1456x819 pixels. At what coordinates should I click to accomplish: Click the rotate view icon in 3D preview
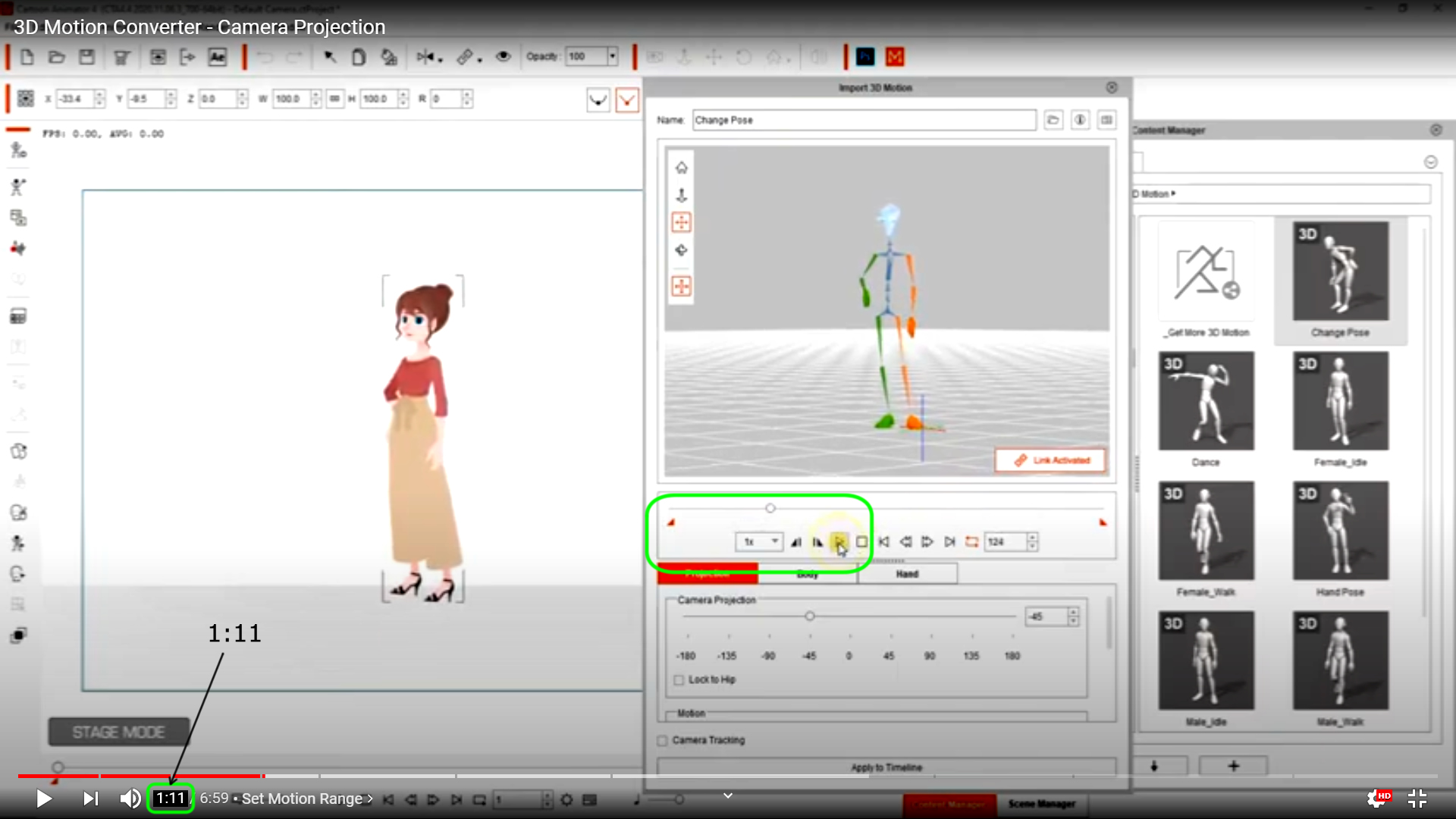(x=681, y=250)
